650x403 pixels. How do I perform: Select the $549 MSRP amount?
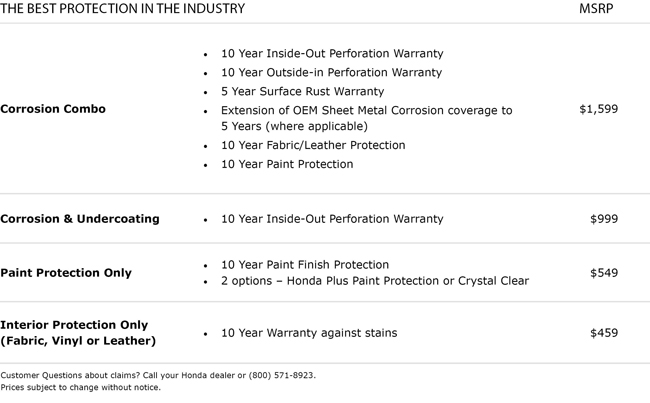[604, 273]
